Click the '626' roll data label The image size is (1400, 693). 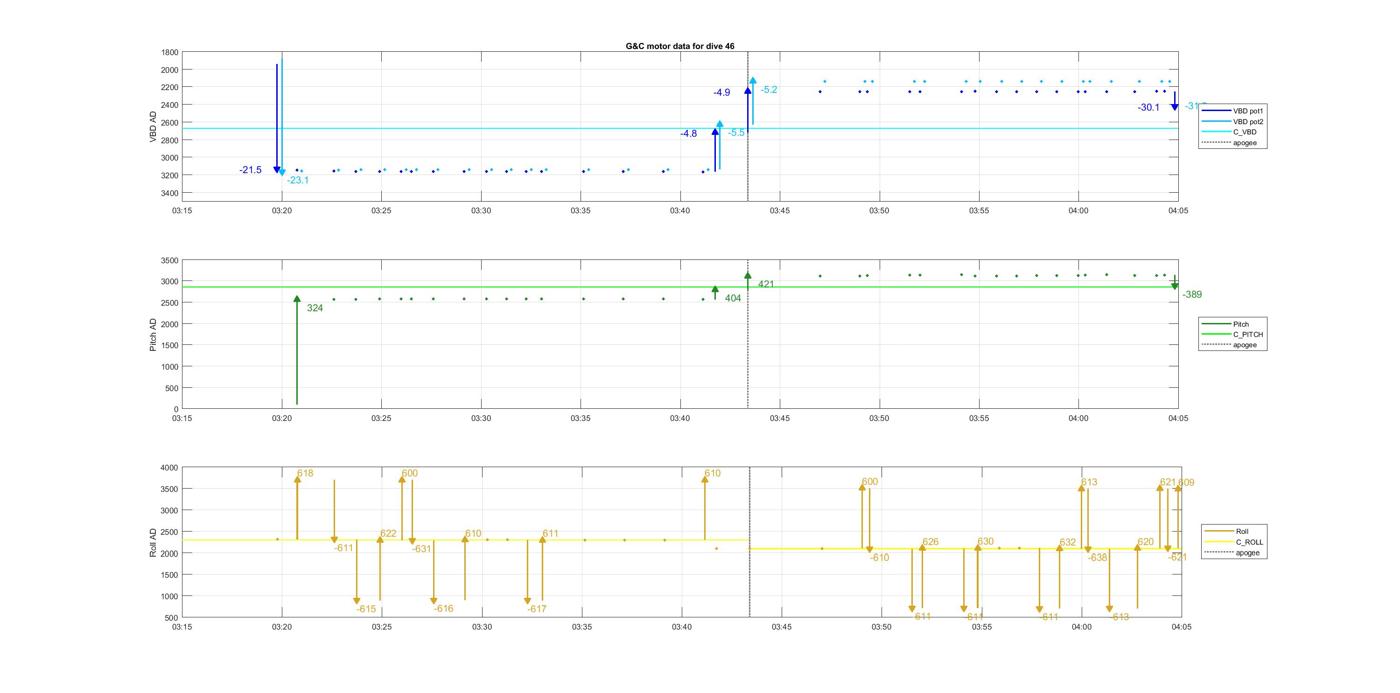(930, 542)
